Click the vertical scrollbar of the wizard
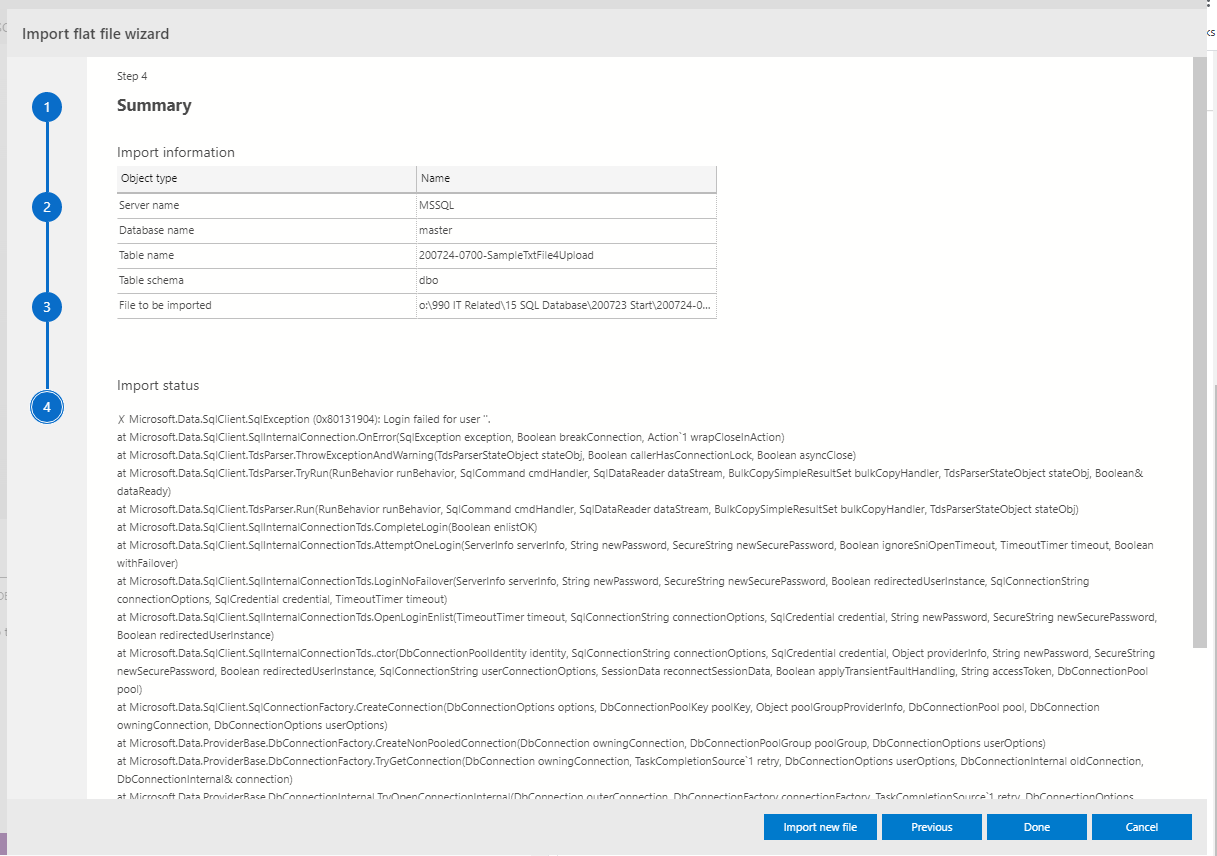 pyautogui.click(x=1200, y=352)
